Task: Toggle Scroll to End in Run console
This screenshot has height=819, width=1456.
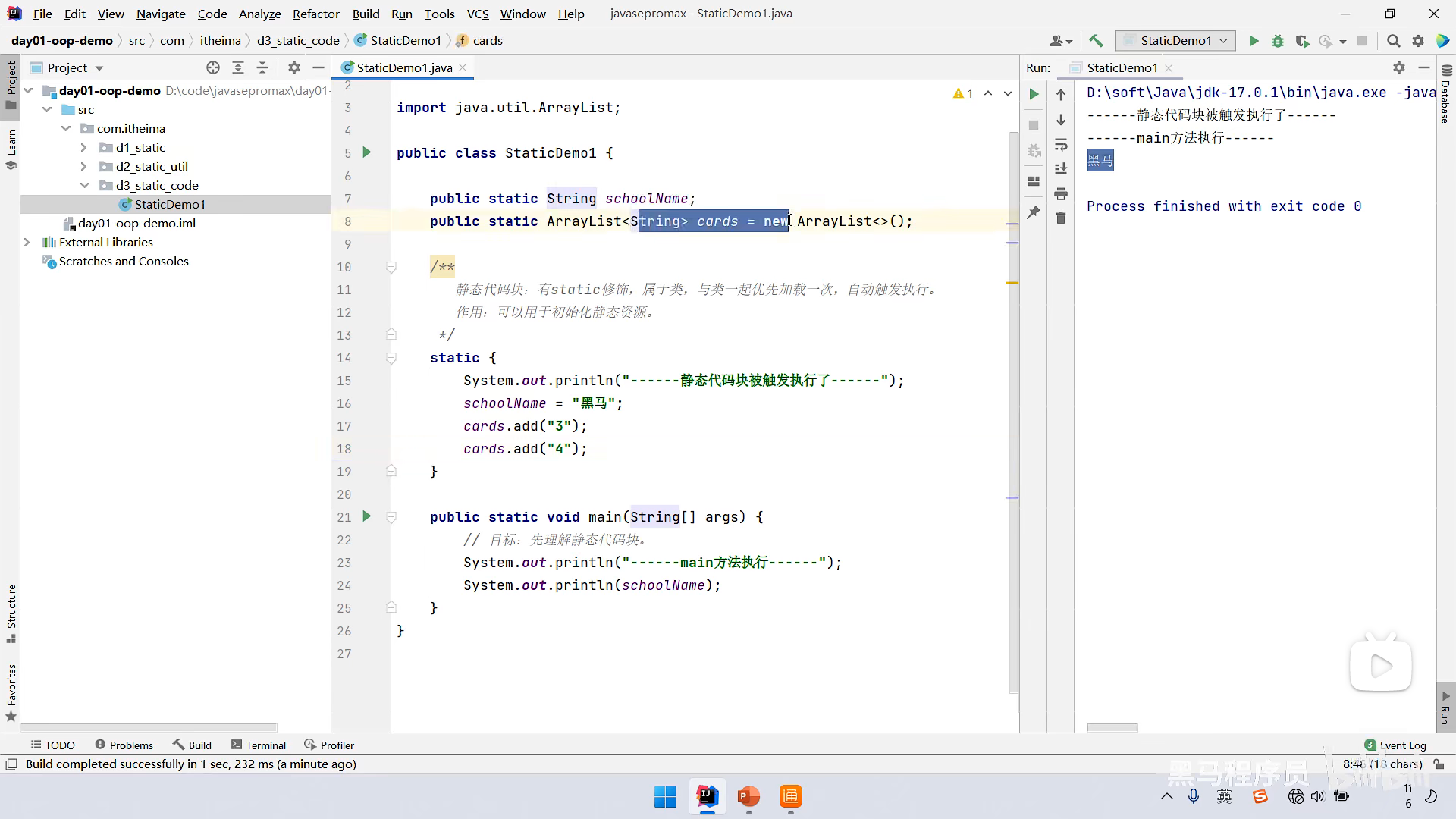Action: (x=1061, y=168)
